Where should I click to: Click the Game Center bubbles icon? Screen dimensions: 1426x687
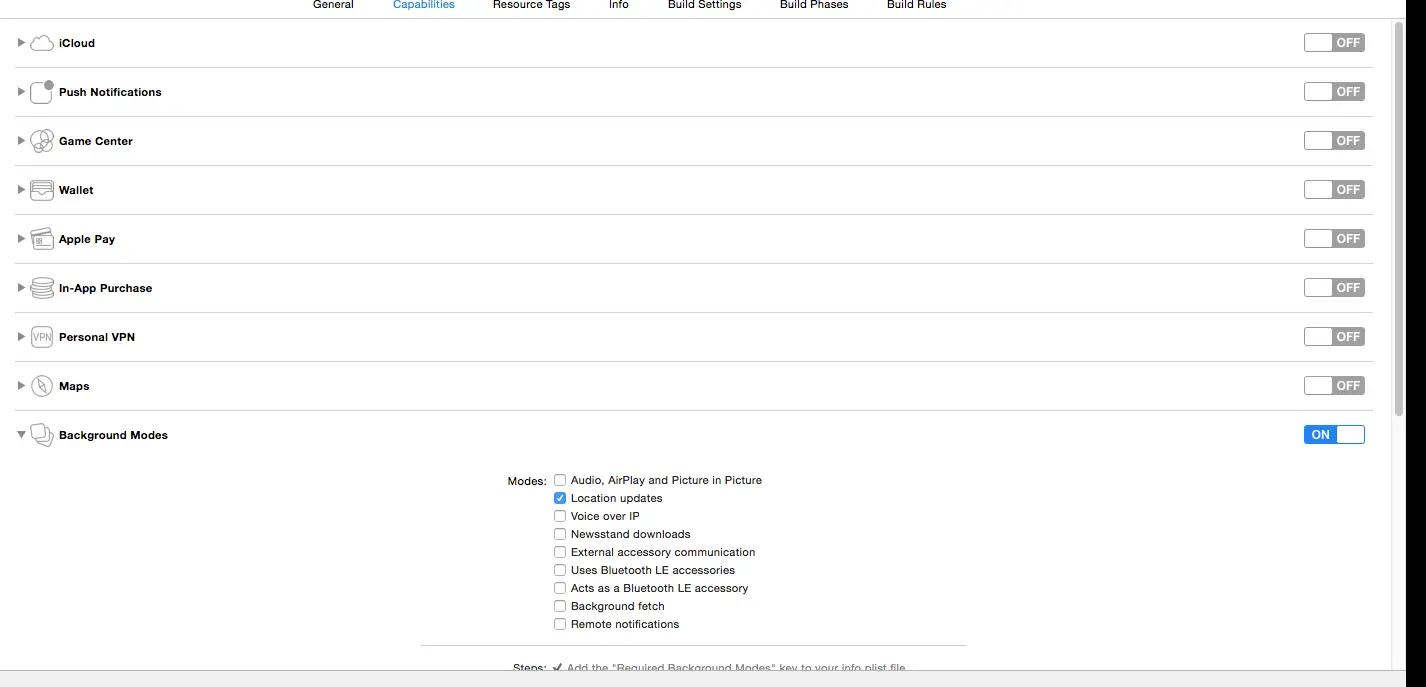pos(42,141)
